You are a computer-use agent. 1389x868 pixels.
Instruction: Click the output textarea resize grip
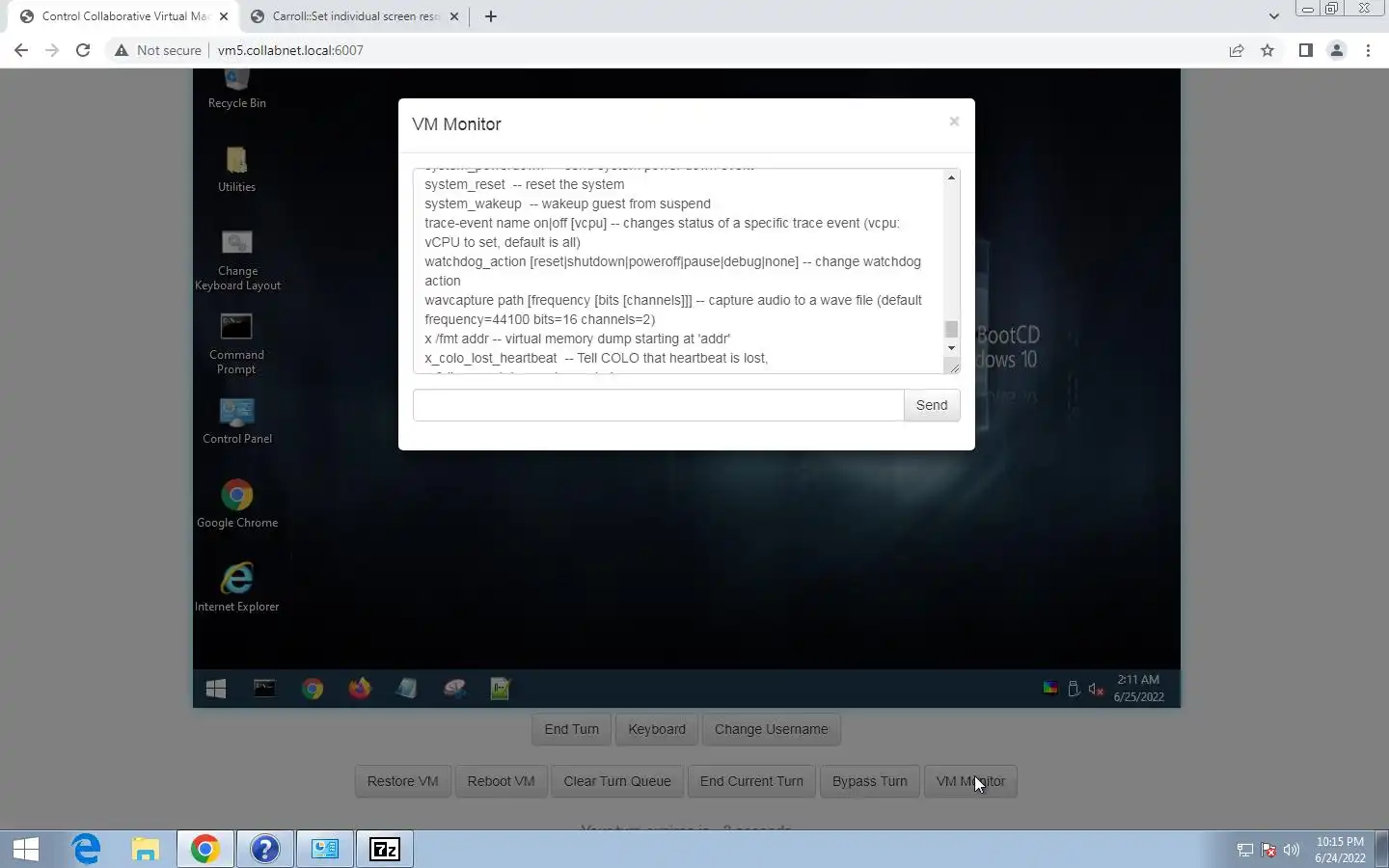pyautogui.click(x=954, y=366)
